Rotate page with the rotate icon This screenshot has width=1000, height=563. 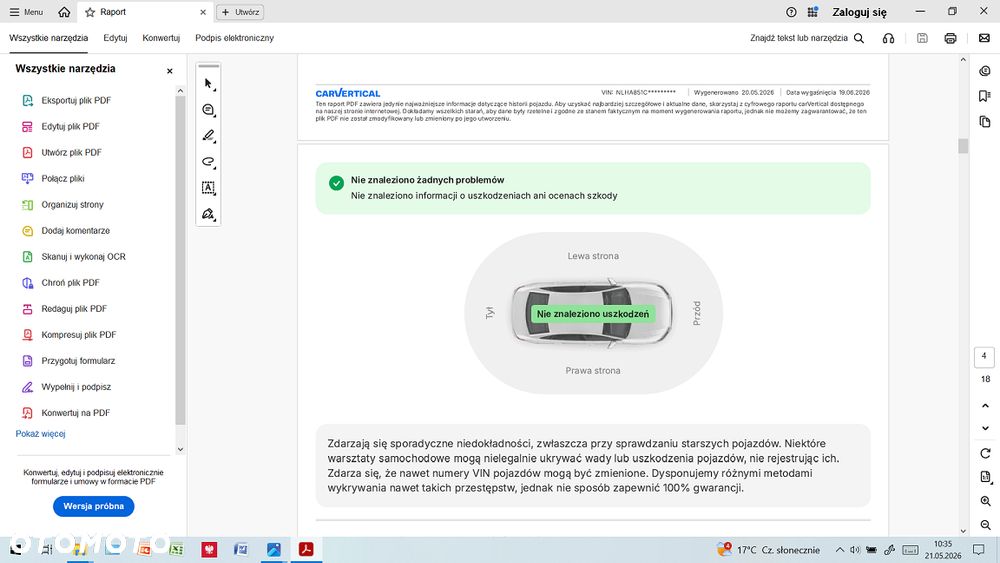point(985,453)
